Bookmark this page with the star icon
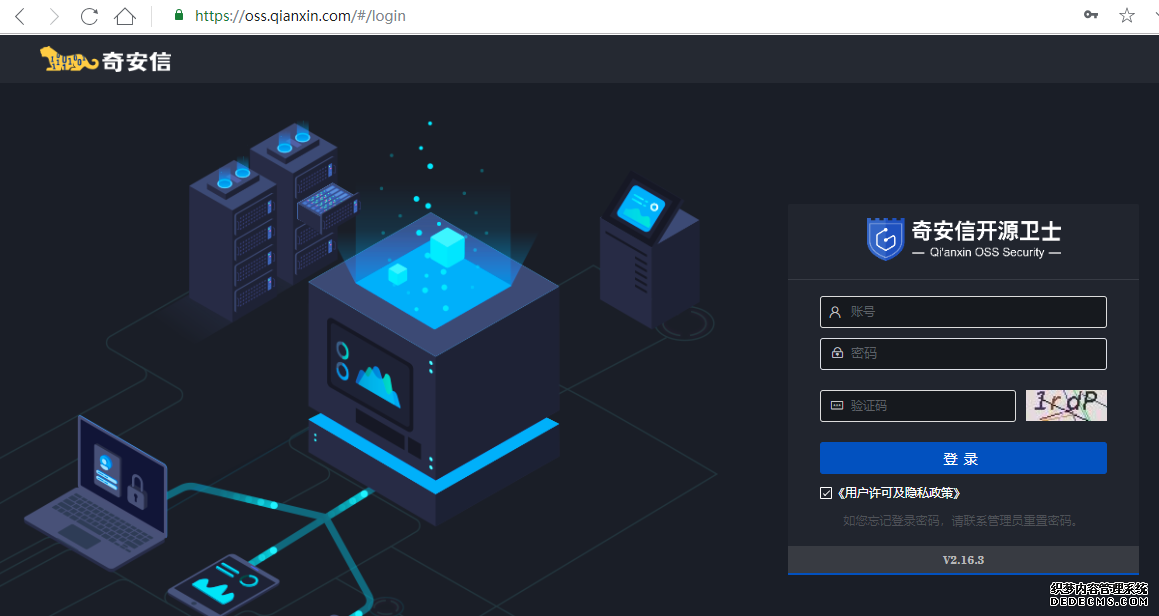This screenshot has height=616, width=1159. (1126, 16)
